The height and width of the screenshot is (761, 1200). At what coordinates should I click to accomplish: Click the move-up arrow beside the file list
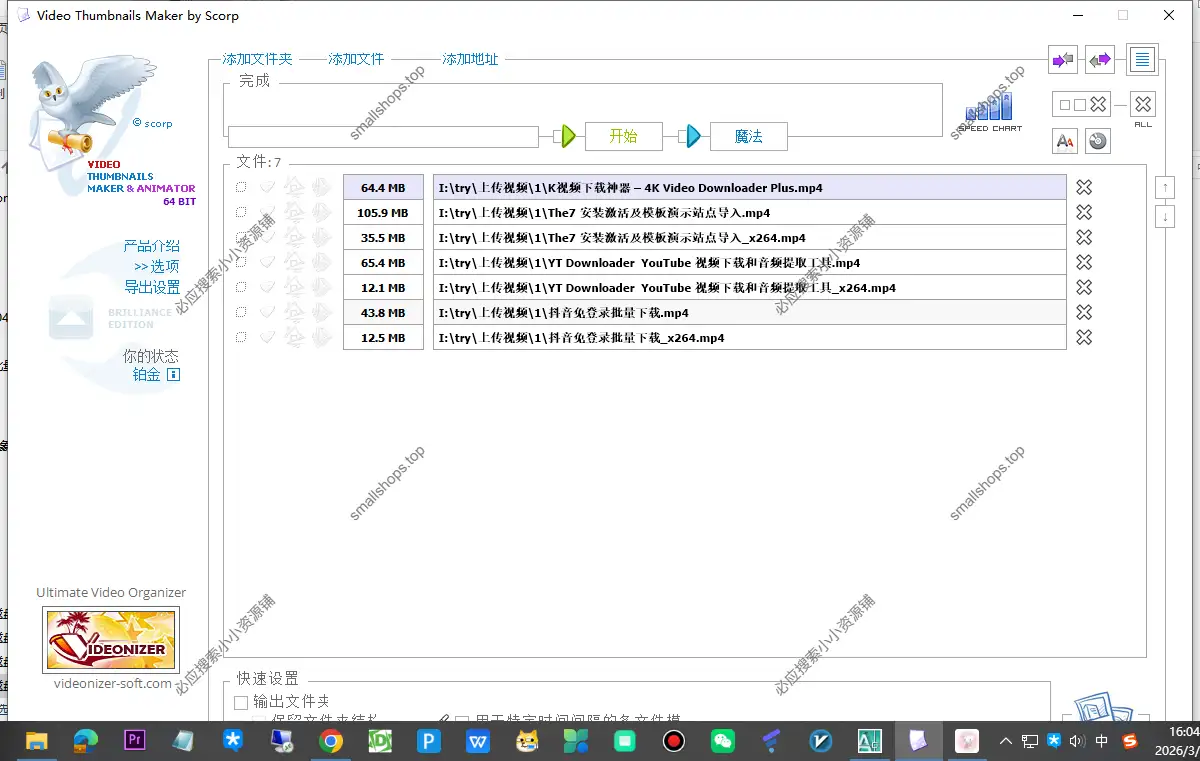[x=1164, y=186]
